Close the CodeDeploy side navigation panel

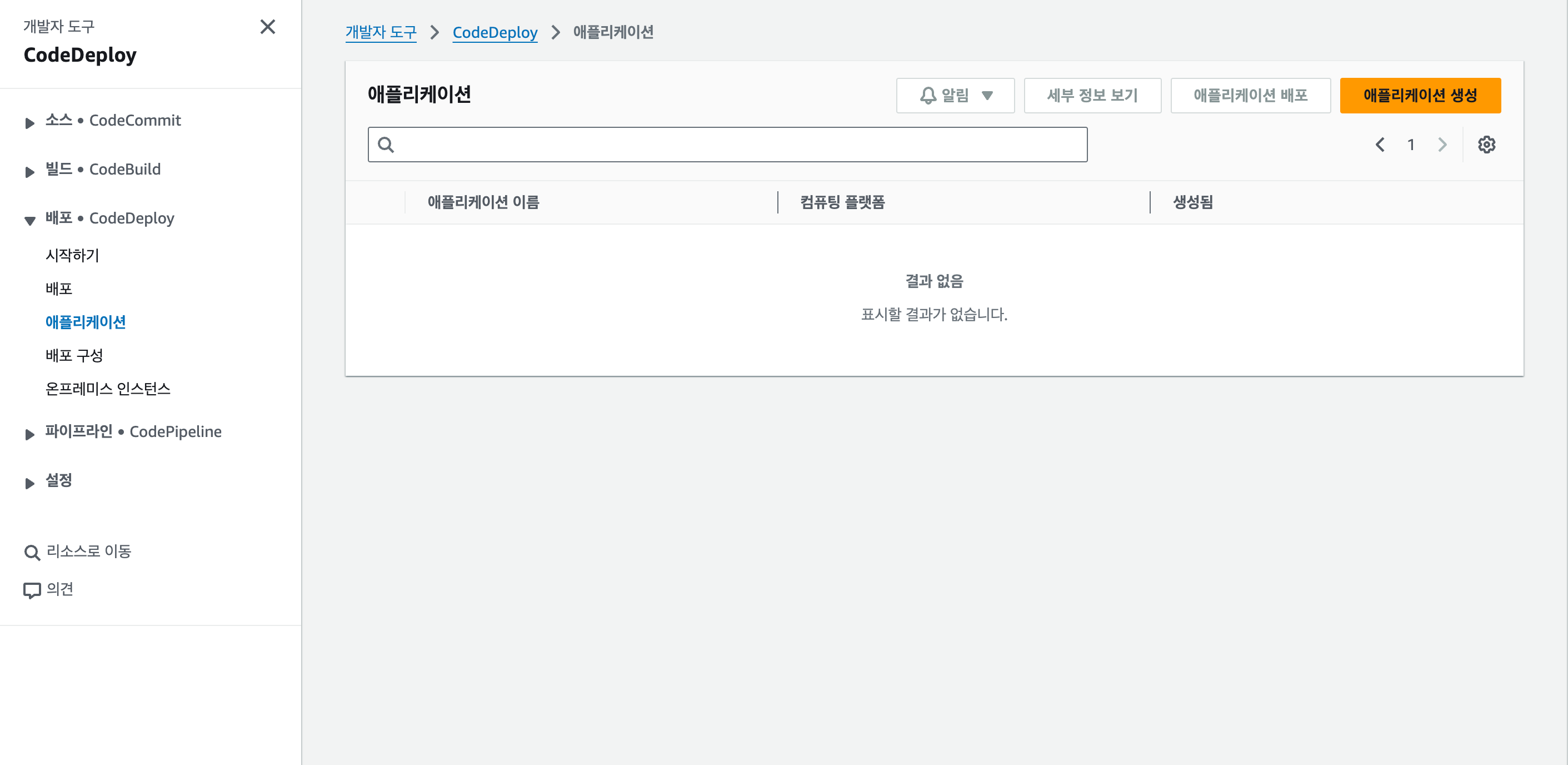click(267, 27)
